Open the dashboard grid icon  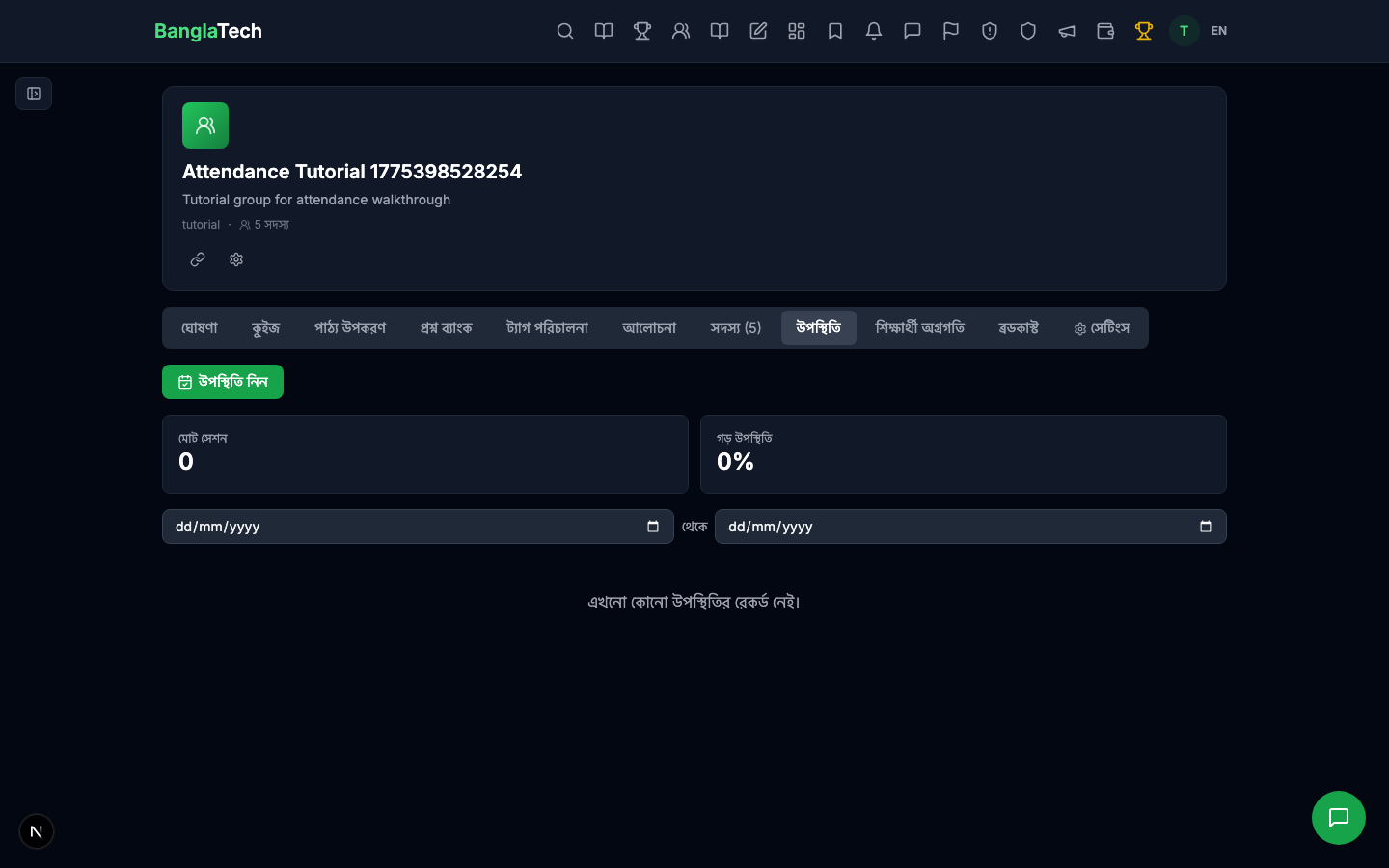797,31
